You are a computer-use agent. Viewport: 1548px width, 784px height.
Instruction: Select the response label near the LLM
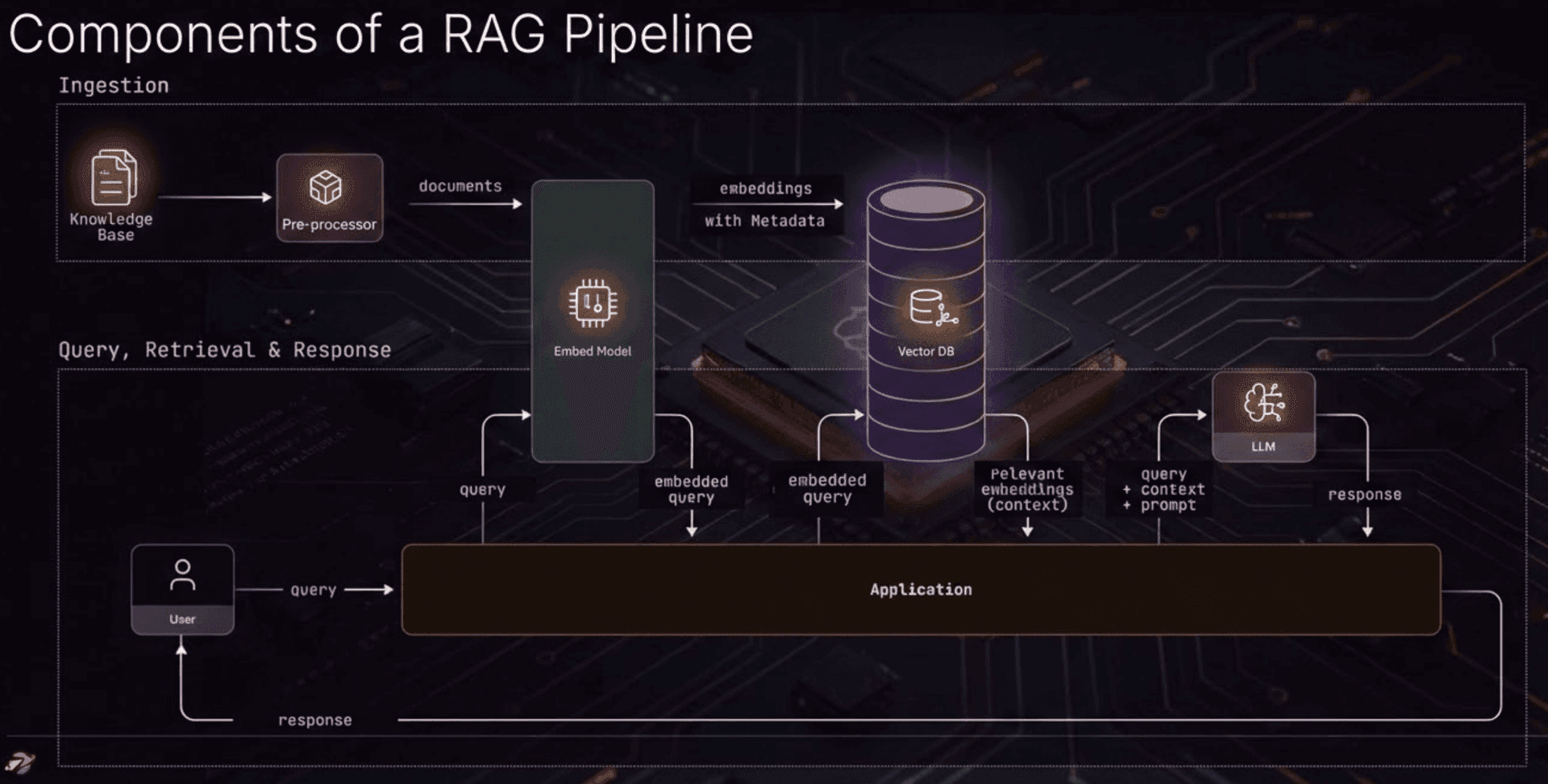1364,494
